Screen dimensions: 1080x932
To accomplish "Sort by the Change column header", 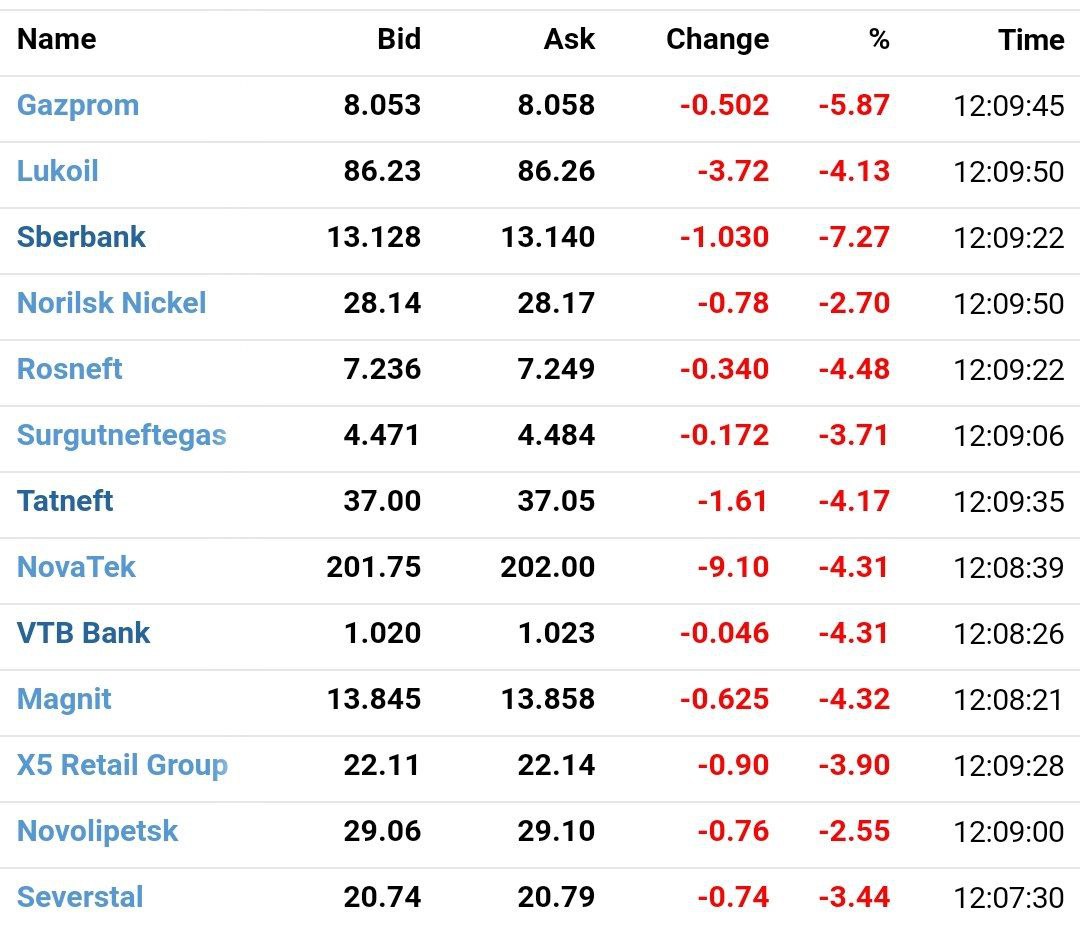I will 717,40.
